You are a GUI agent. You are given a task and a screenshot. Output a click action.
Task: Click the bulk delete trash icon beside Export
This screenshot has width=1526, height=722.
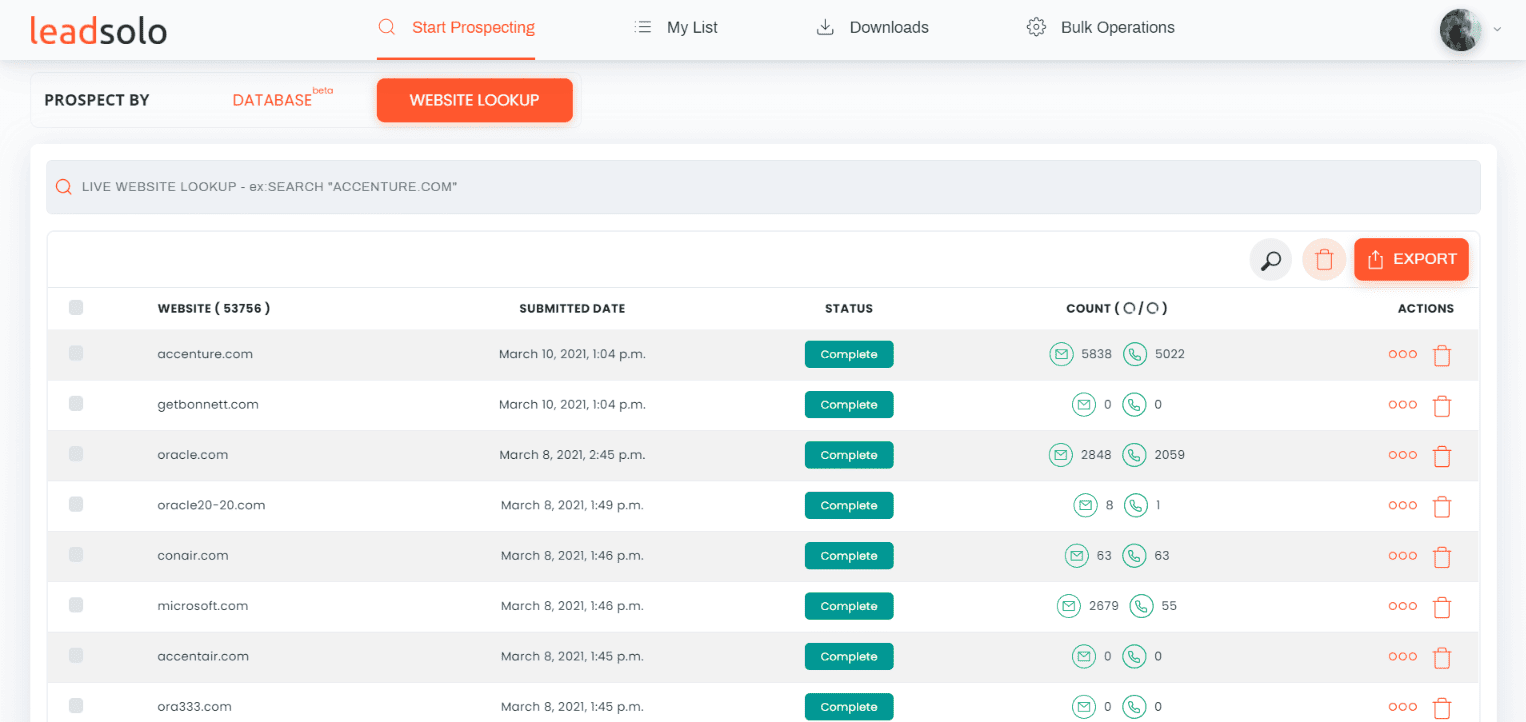click(1324, 260)
